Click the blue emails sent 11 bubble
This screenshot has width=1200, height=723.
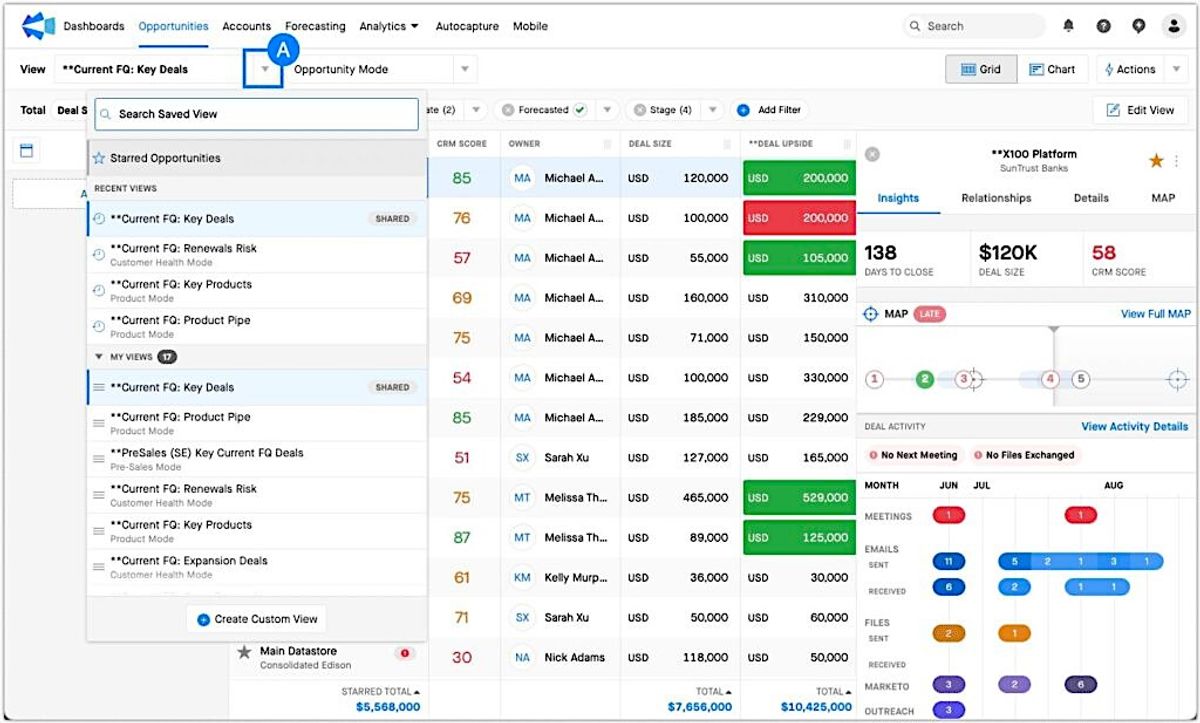[x=948, y=561]
